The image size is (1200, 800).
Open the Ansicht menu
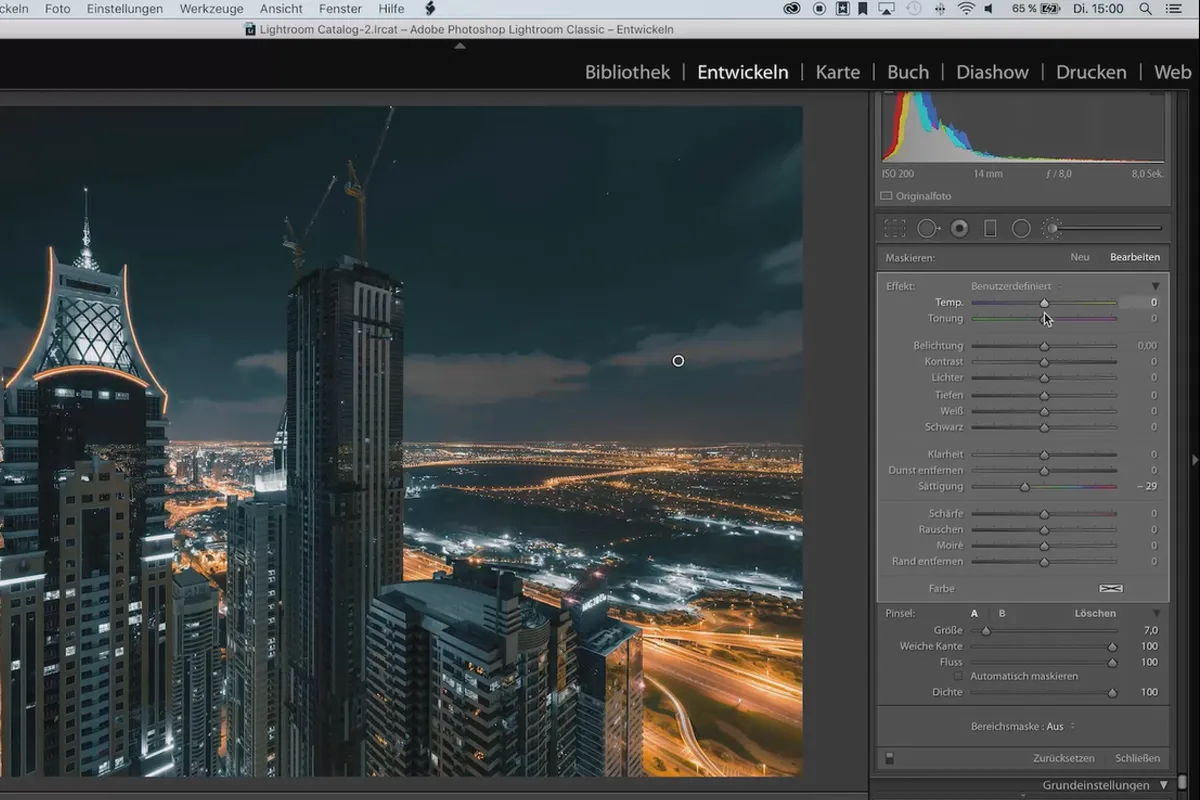[281, 9]
